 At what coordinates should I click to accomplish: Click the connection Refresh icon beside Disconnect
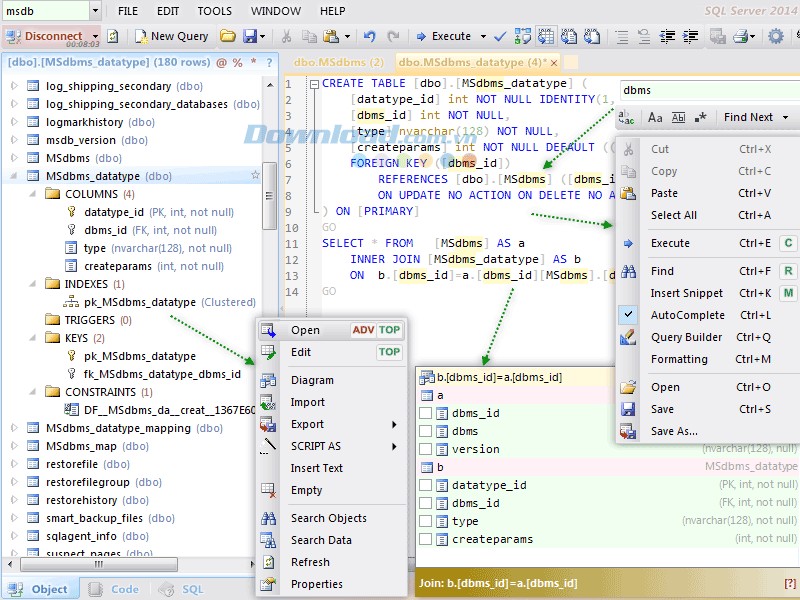coord(114,37)
